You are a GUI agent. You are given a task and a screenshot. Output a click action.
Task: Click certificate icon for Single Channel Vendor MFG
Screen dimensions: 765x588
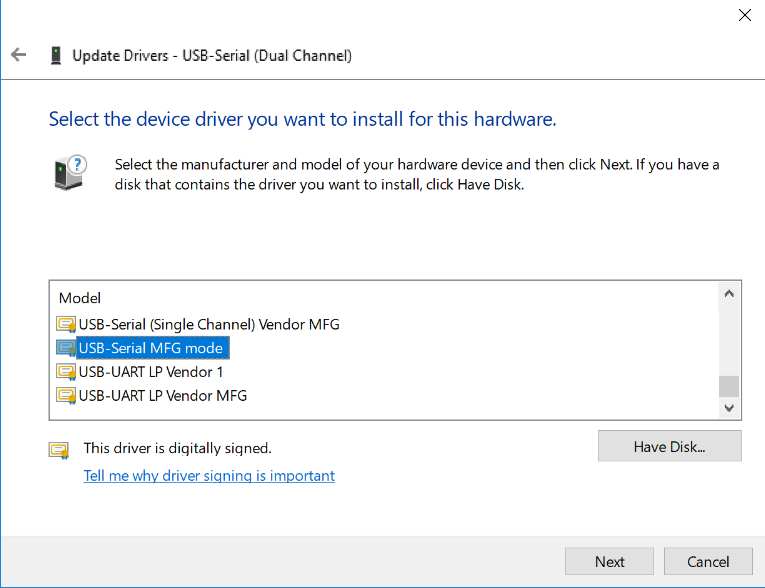66,324
